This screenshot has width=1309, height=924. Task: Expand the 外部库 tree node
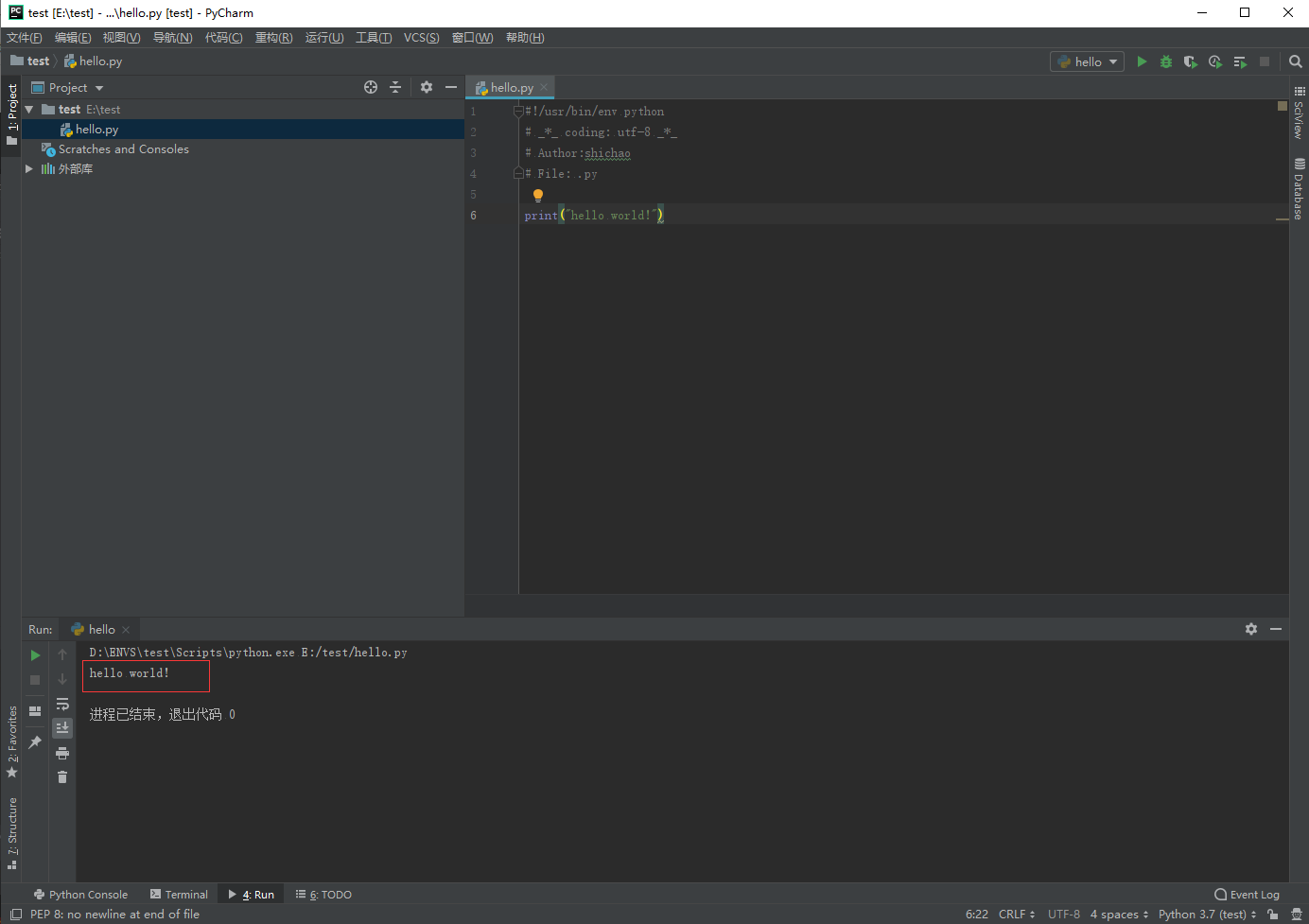29,169
